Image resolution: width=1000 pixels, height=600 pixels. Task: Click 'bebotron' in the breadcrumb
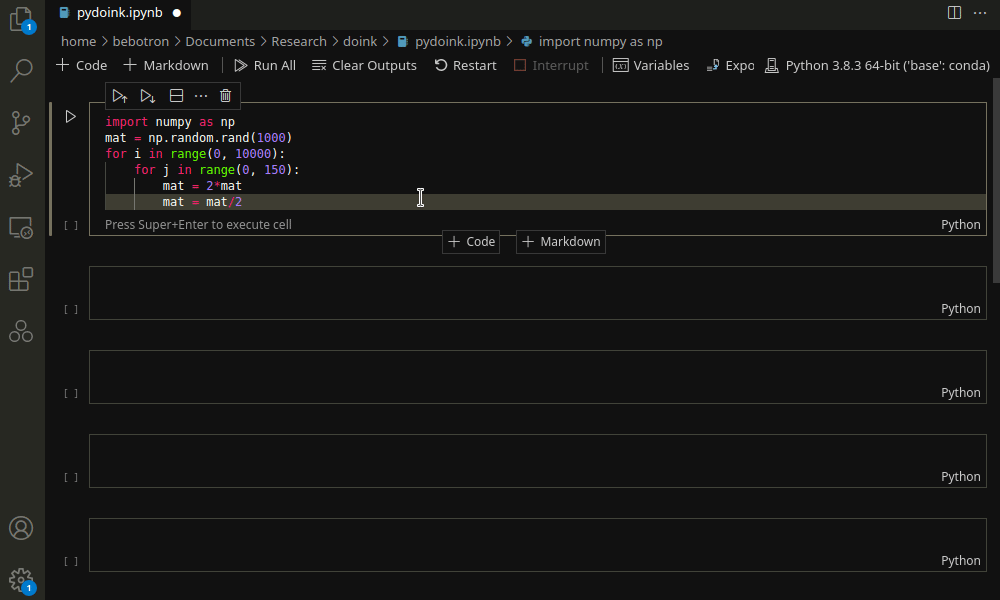click(x=141, y=41)
